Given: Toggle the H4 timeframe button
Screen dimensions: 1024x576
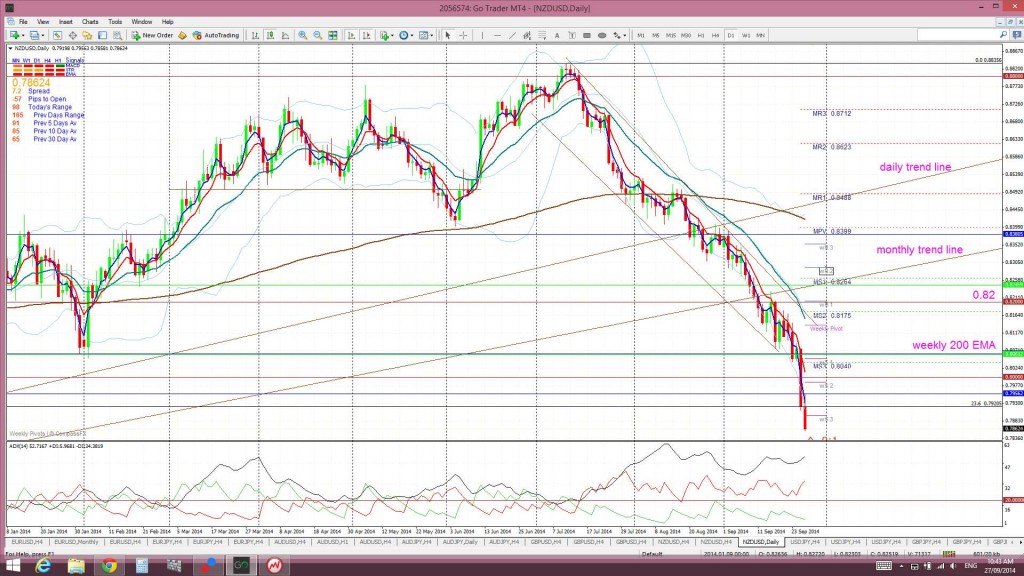Looking at the screenshot, I should (716, 35).
